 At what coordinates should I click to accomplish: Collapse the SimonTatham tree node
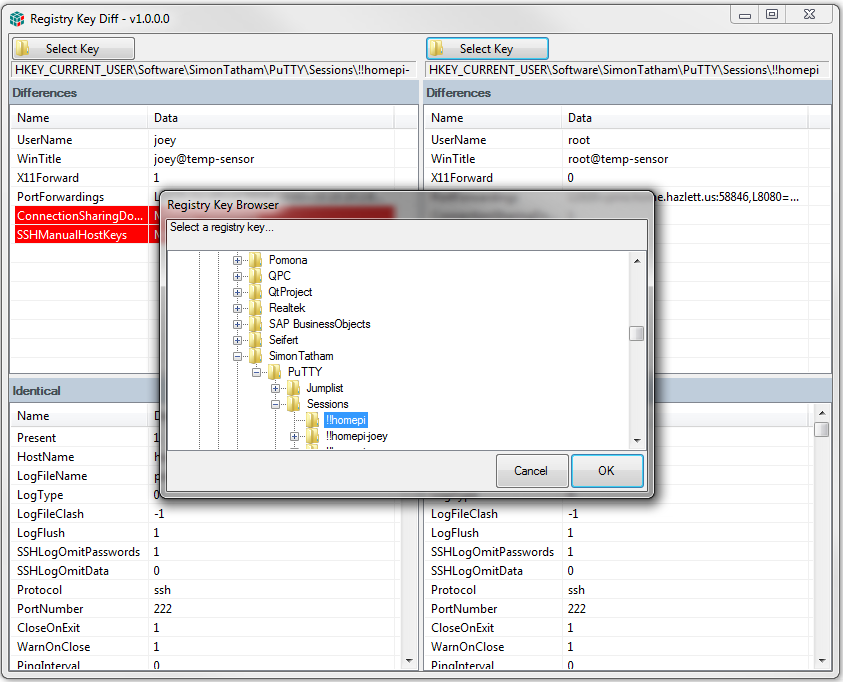tap(238, 356)
